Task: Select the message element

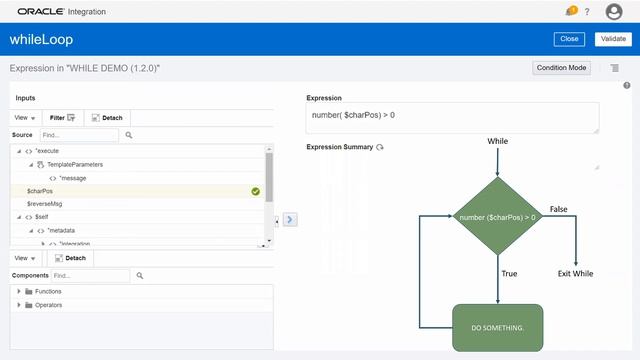Action: coord(73,178)
